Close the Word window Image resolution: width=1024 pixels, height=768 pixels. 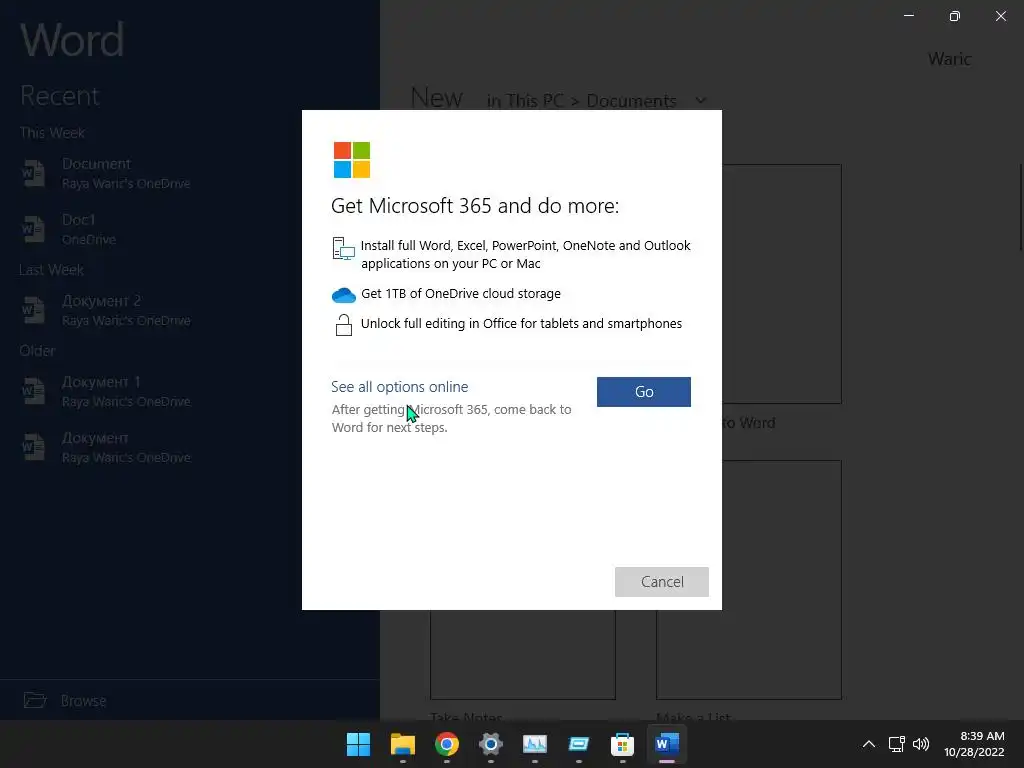(x=1000, y=16)
